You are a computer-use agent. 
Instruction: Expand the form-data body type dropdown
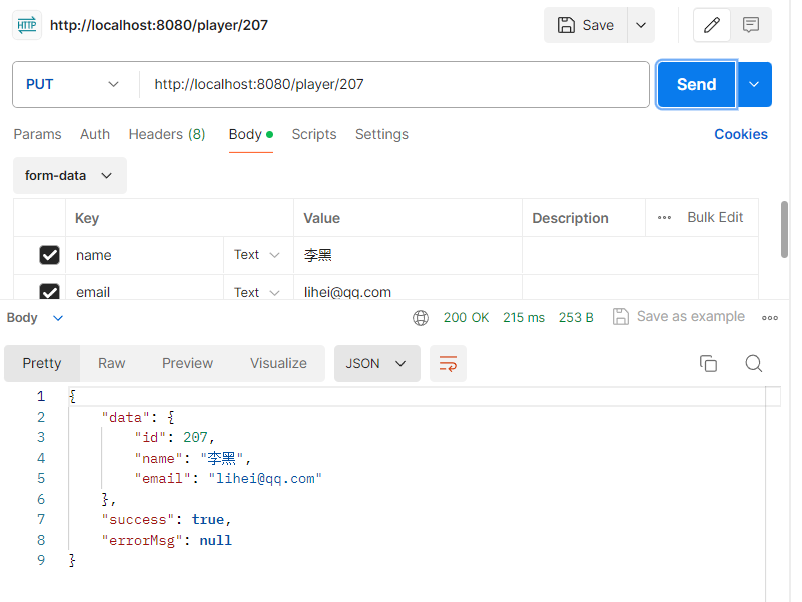coord(70,175)
